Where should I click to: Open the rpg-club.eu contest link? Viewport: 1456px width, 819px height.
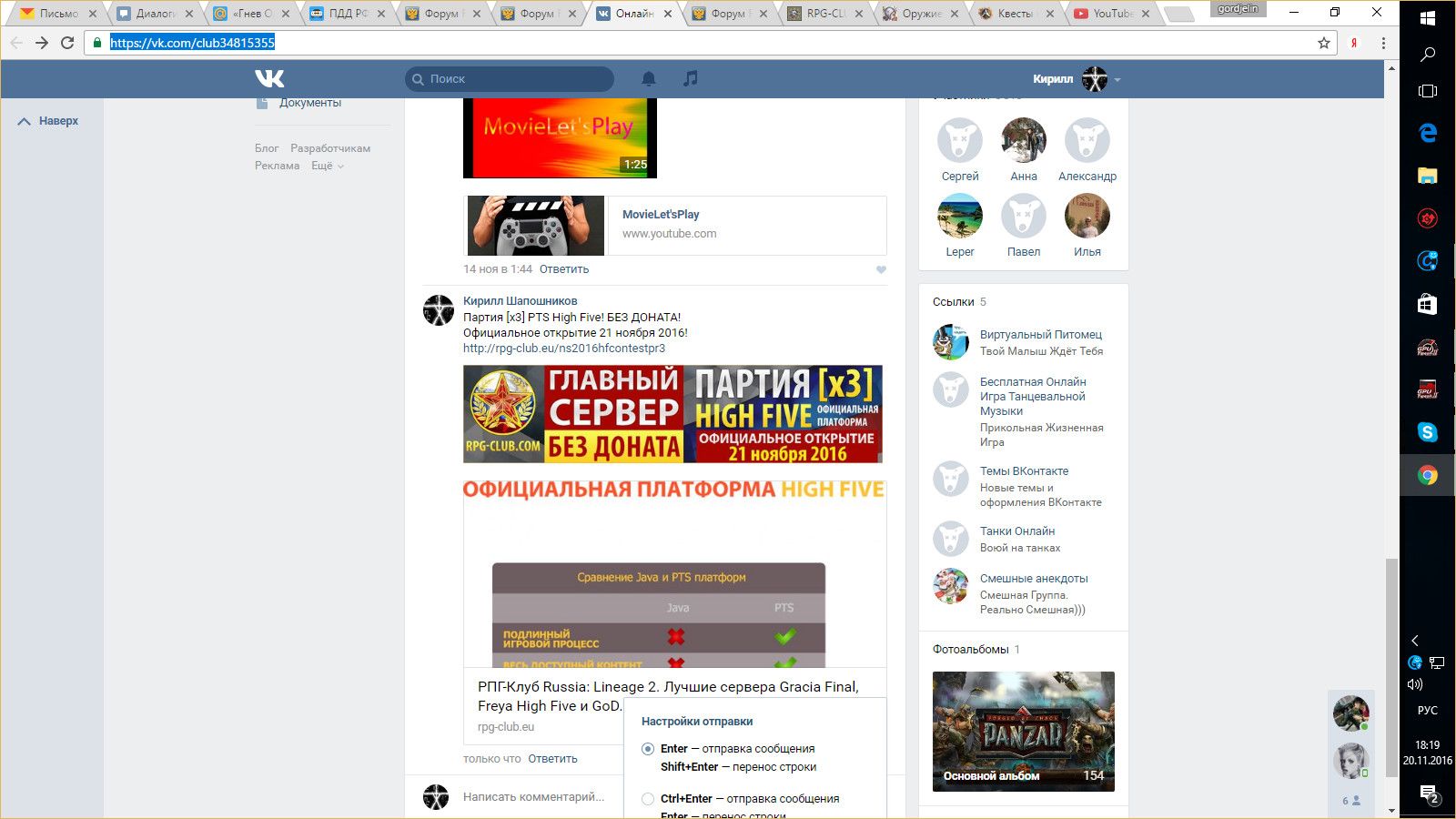click(x=563, y=349)
